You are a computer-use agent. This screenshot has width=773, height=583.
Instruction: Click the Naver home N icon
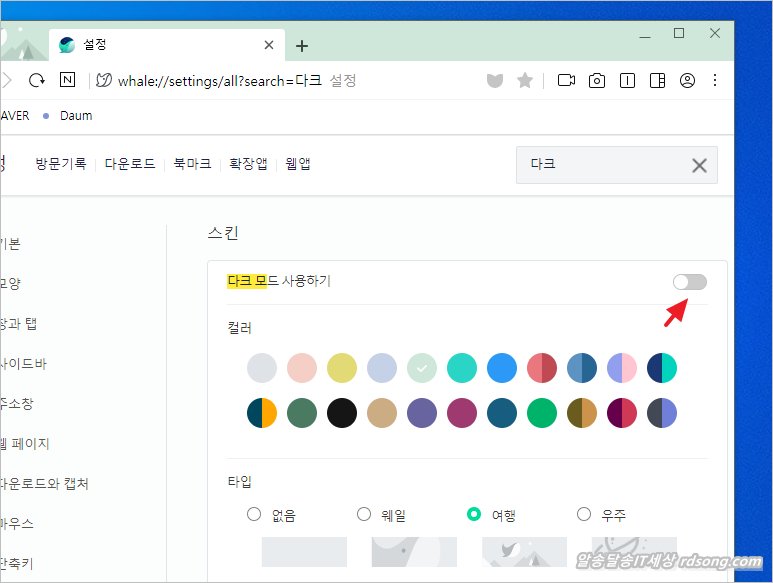click(x=67, y=80)
